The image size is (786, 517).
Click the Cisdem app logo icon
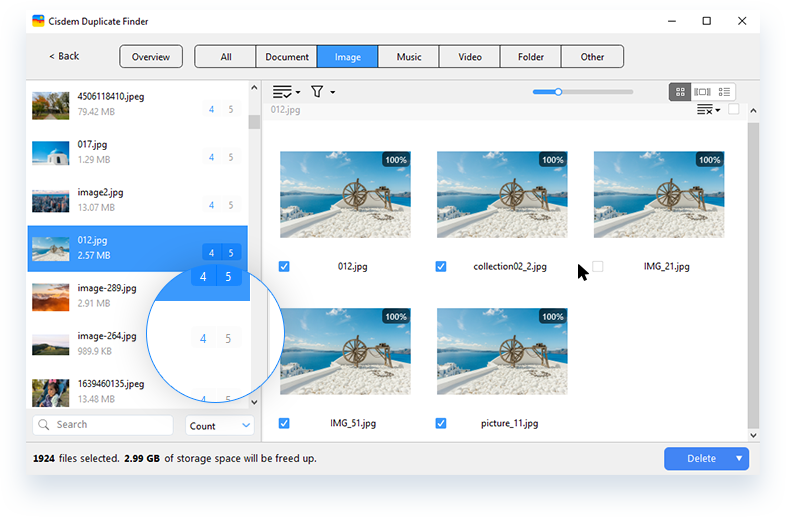[x=38, y=20]
